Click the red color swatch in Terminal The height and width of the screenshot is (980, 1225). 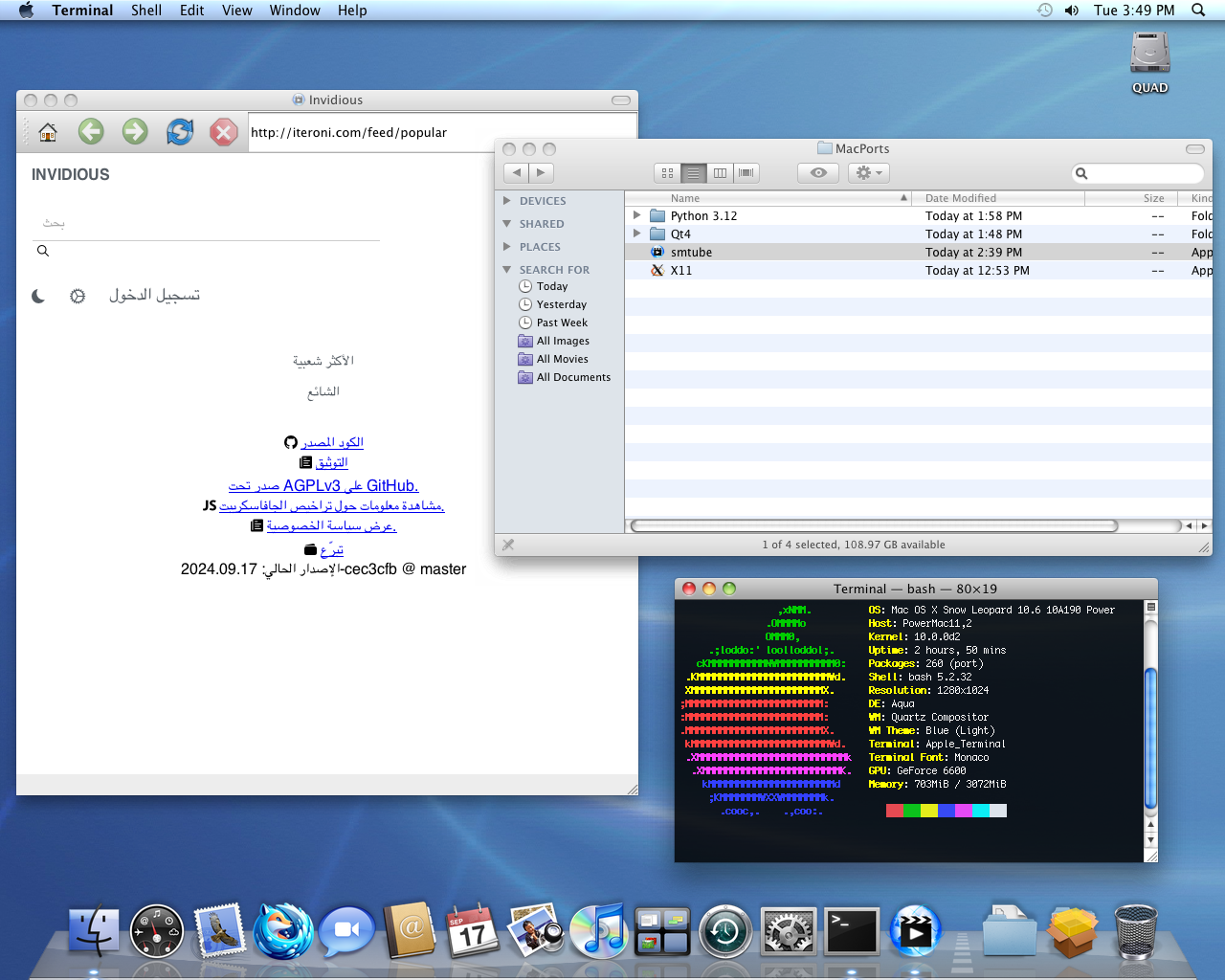click(x=895, y=811)
